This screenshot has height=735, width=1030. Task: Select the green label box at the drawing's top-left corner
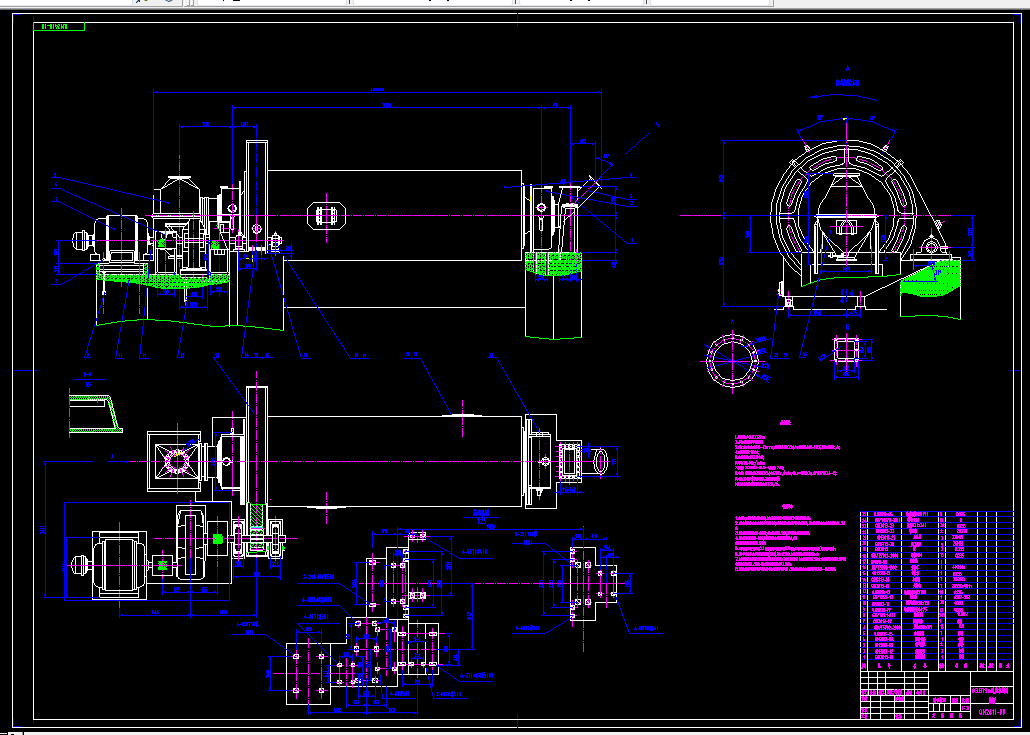[x=59, y=27]
